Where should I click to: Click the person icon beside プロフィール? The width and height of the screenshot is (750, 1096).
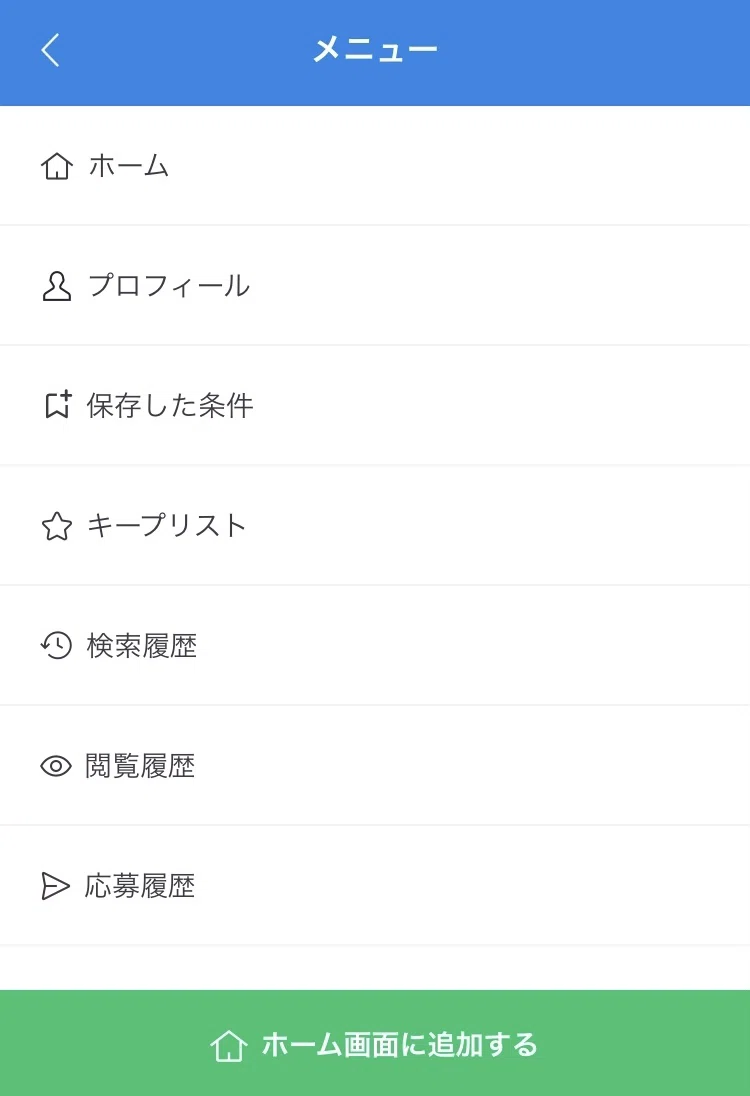(x=57, y=286)
